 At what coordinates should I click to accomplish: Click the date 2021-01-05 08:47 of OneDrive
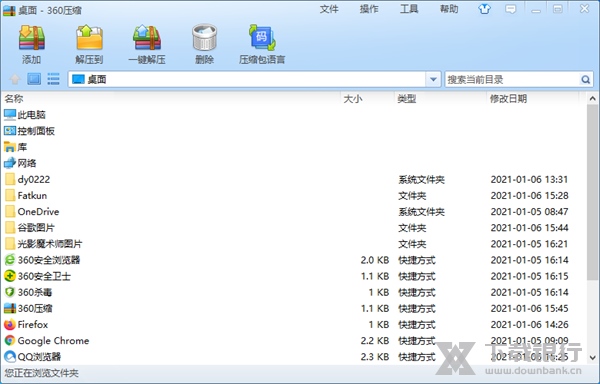pos(529,212)
